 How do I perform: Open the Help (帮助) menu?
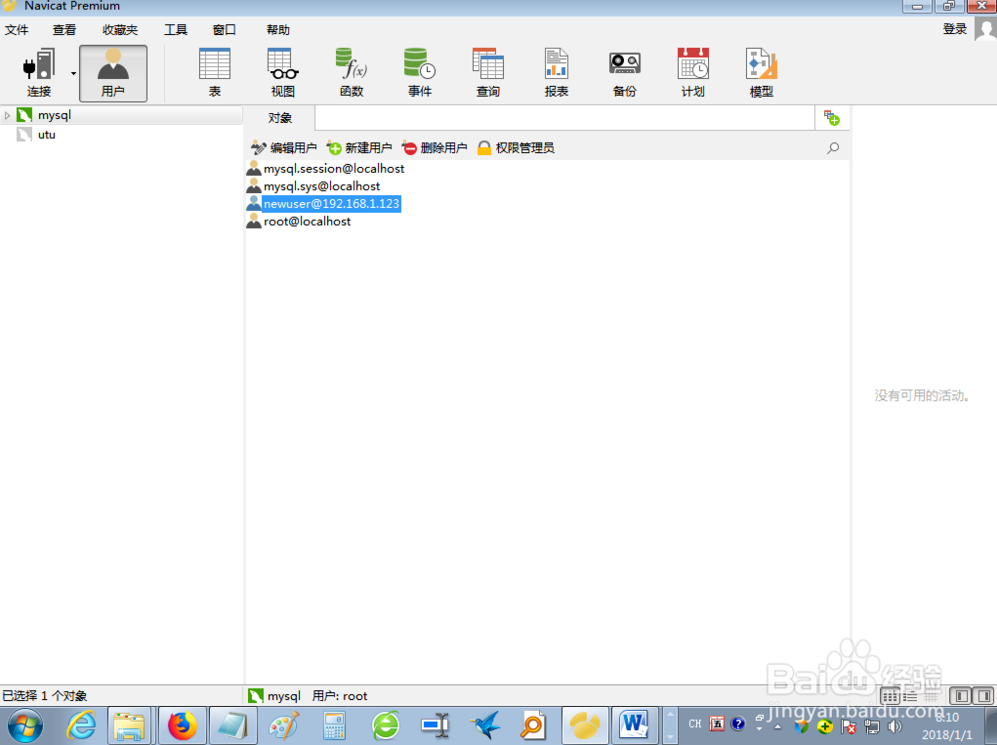click(x=278, y=30)
